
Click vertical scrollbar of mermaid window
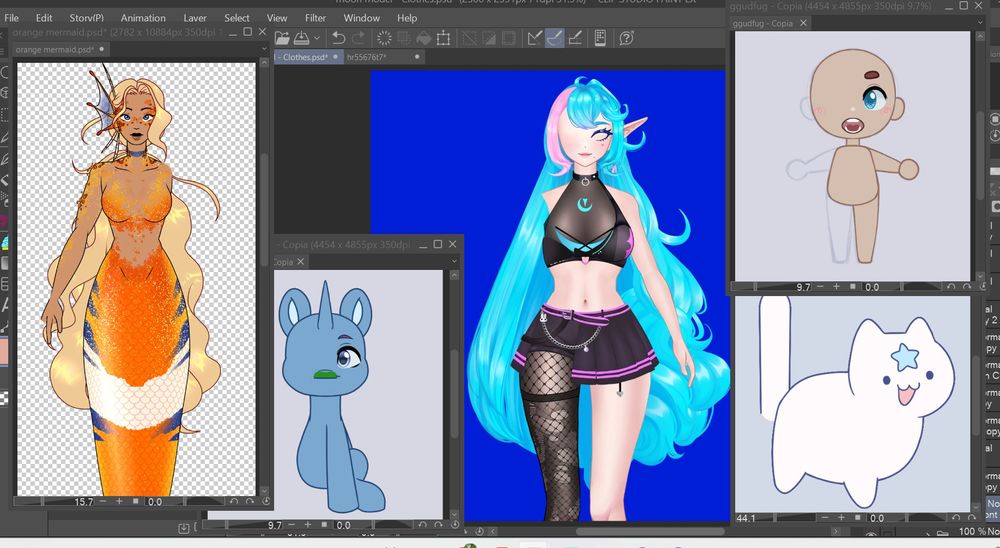coord(264,211)
